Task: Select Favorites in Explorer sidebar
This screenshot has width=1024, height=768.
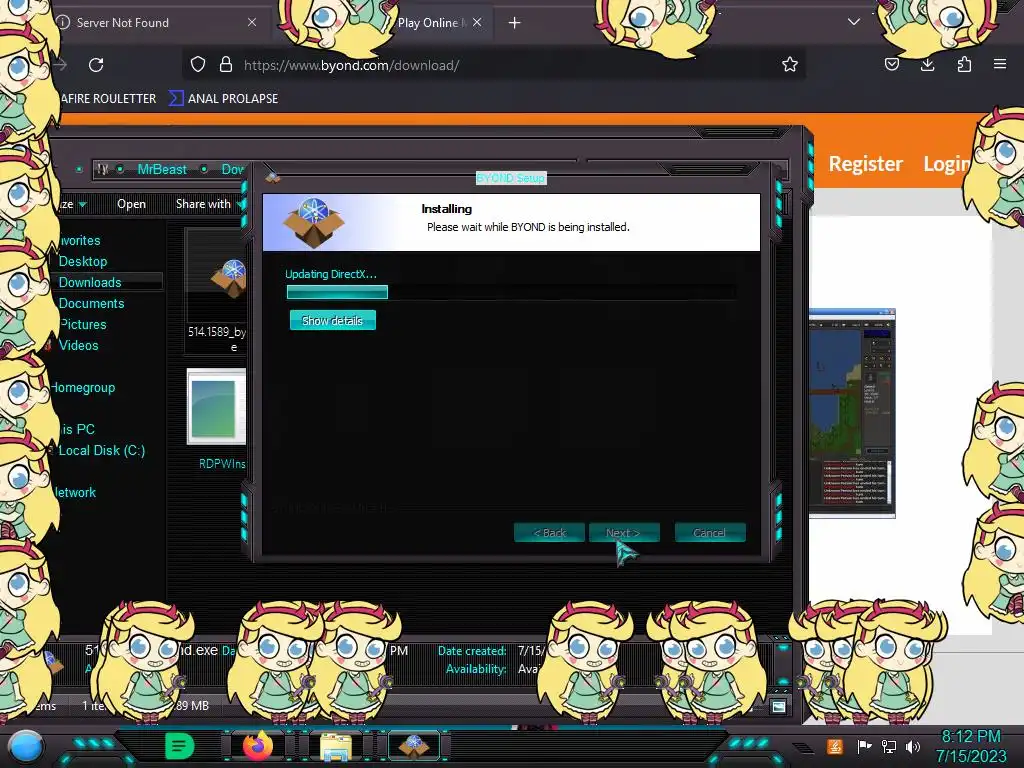Action: [x=80, y=240]
